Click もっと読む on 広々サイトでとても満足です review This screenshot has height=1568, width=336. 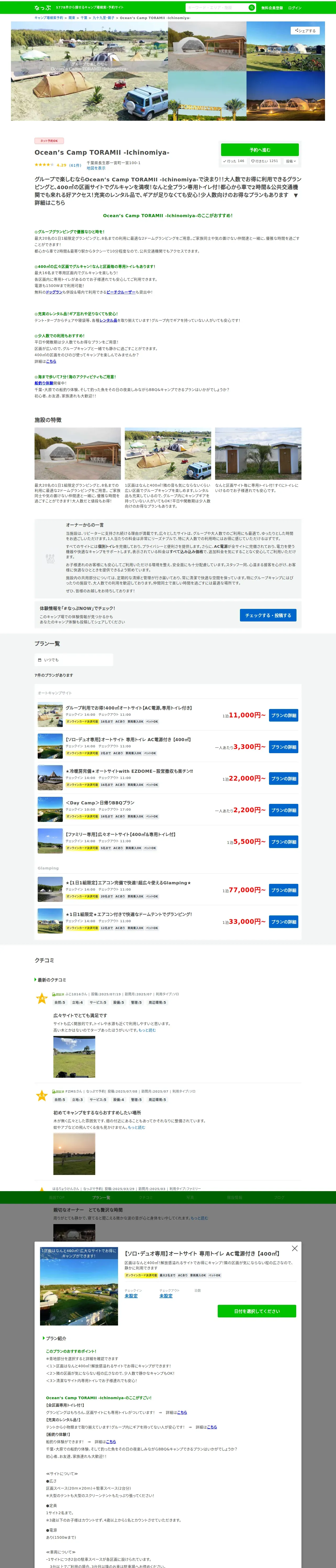coord(147,1030)
